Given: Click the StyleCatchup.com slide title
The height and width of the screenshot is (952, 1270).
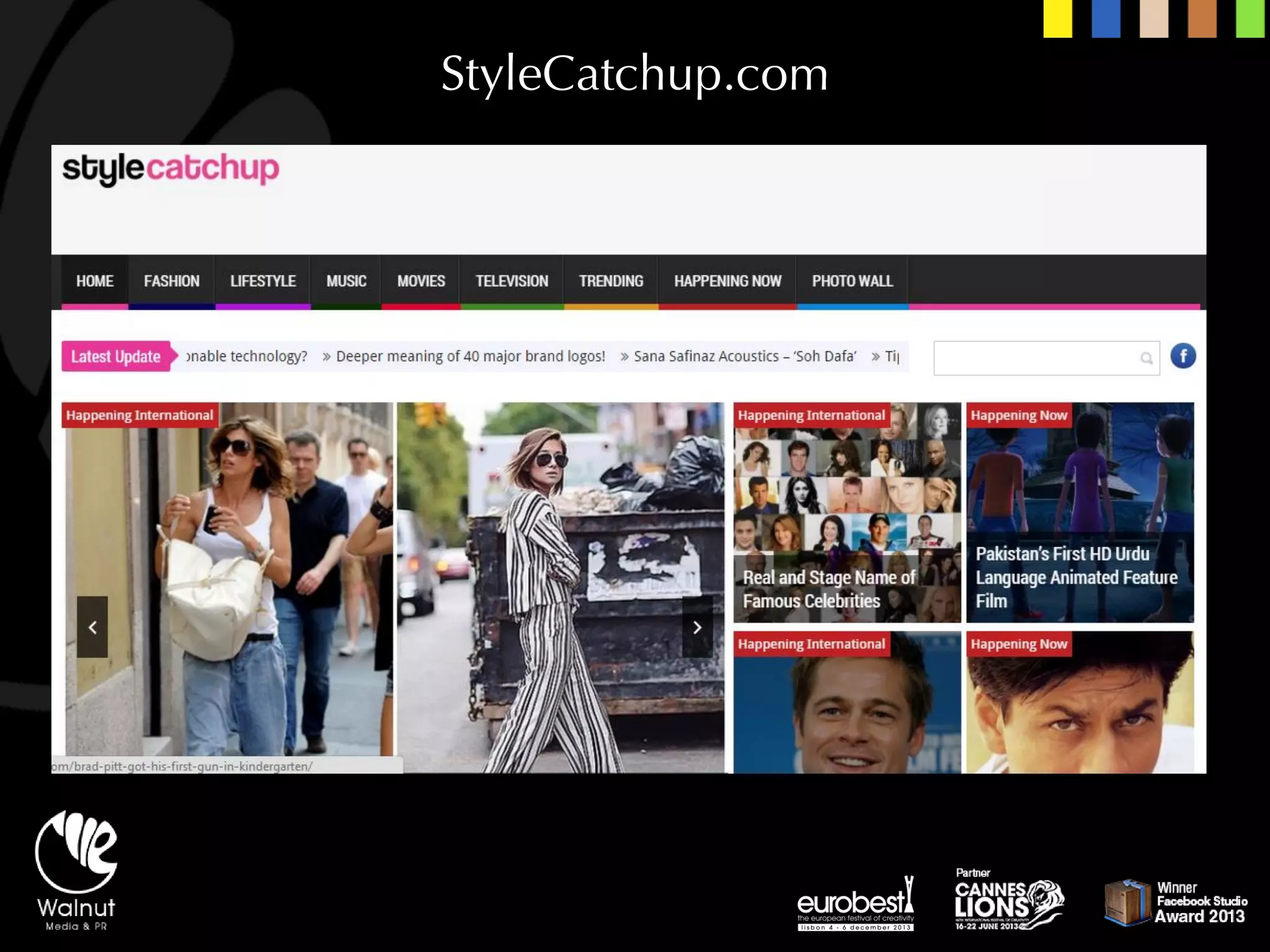Looking at the screenshot, I should click(x=634, y=74).
